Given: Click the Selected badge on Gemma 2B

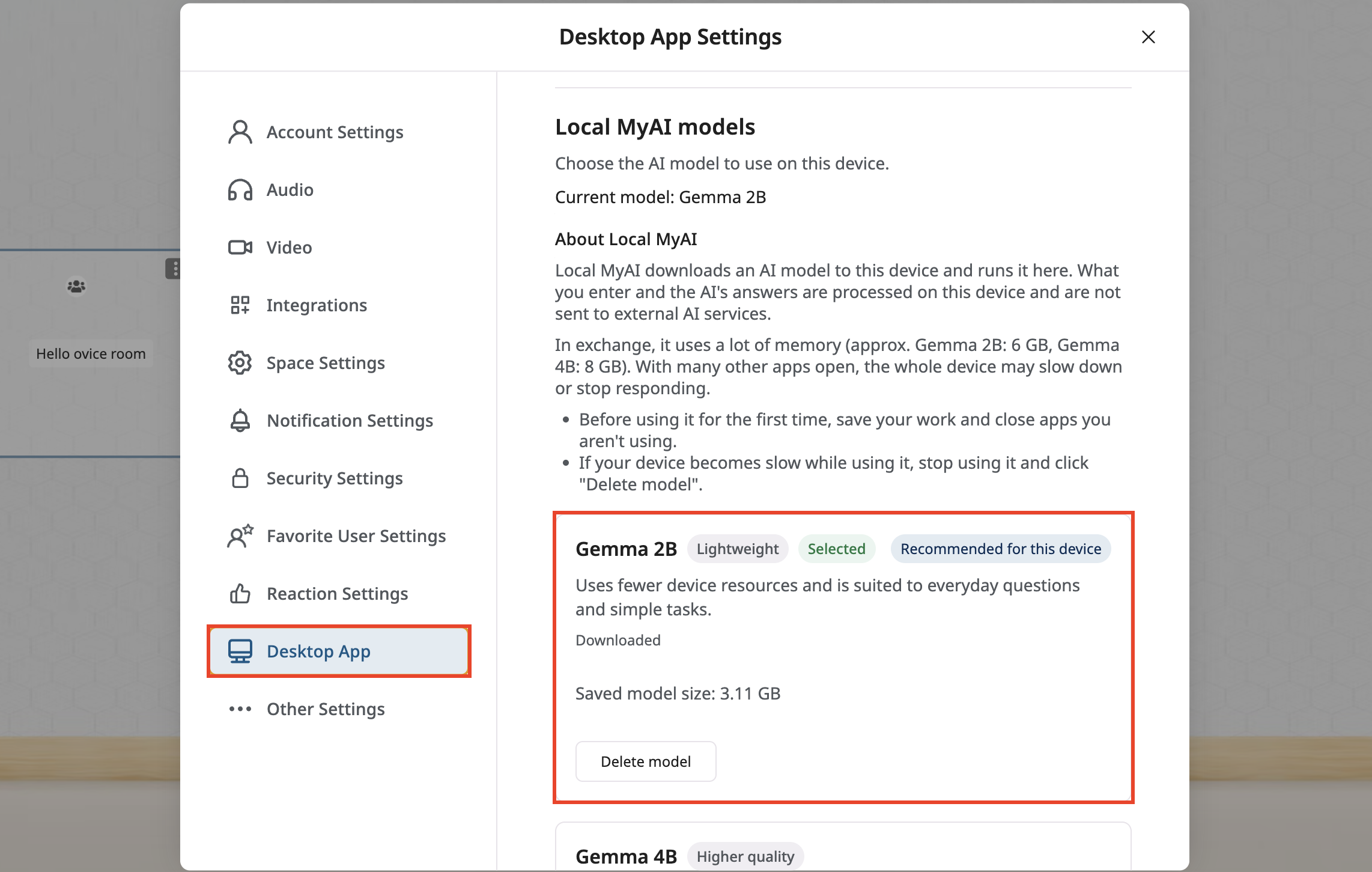Looking at the screenshot, I should coord(837,549).
